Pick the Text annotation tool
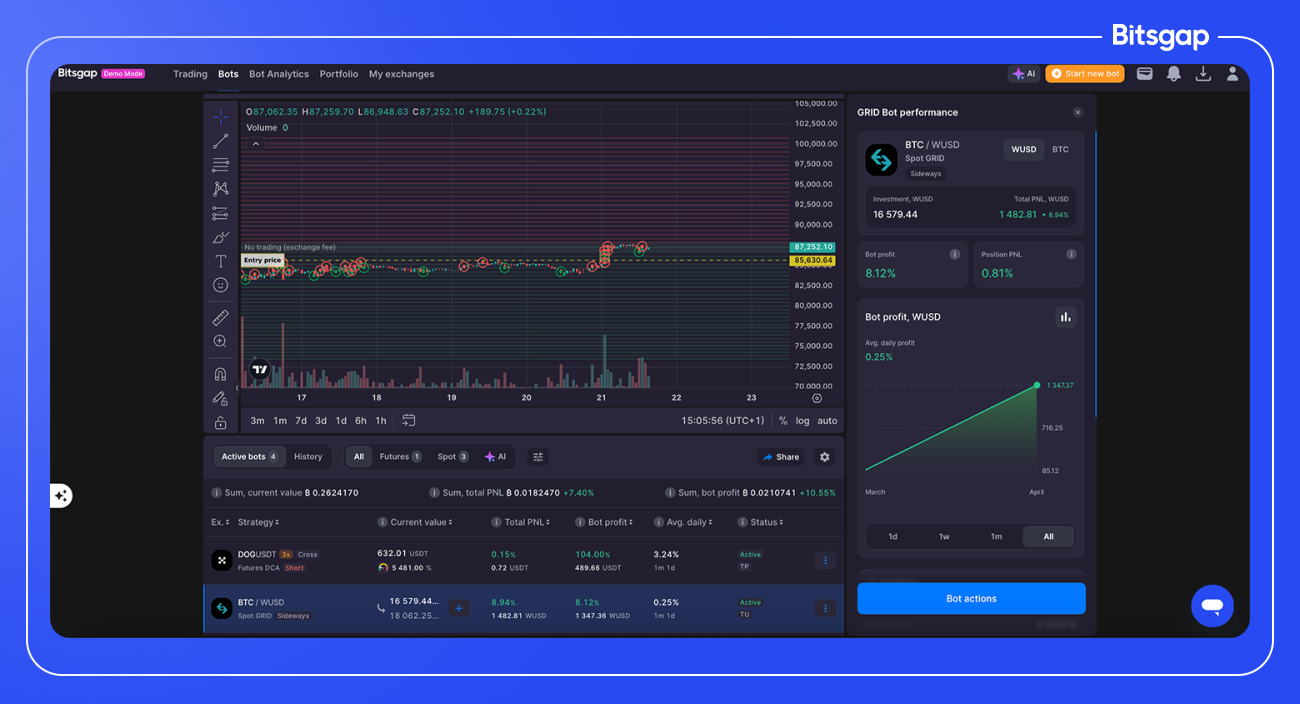Image resolution: width=1300 pixels, height=704 pixels. 220,261
